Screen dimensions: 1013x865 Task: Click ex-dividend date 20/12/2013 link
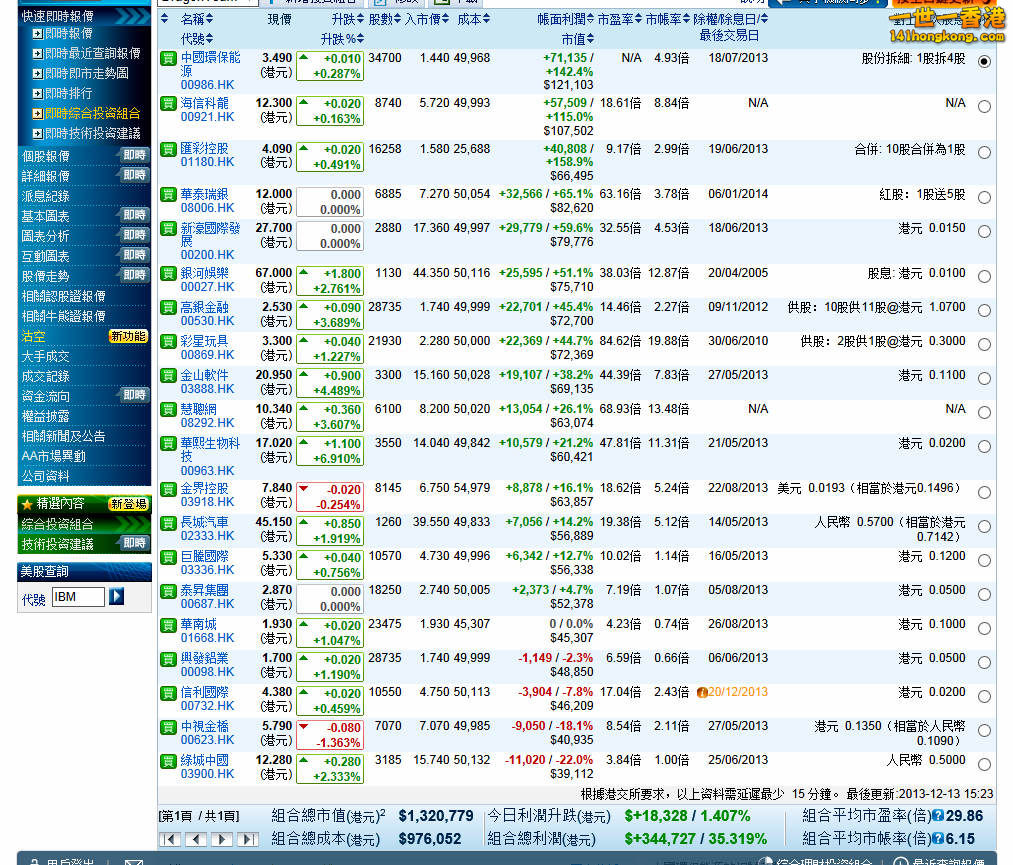click(738, 693)
